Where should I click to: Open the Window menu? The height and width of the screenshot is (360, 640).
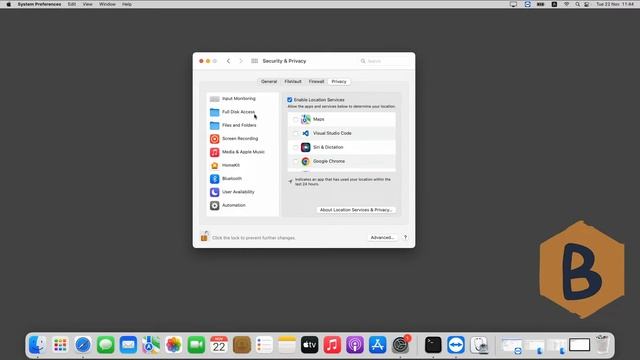(x=107, y=4)
